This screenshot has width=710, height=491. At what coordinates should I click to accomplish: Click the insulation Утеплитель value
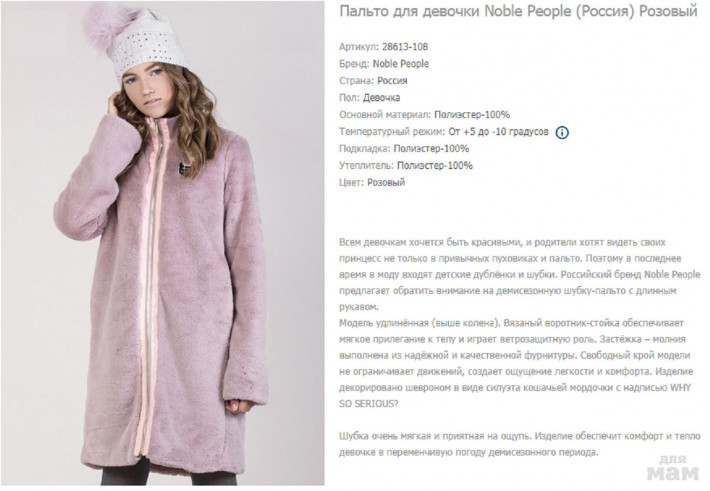[x=435, y=166]
